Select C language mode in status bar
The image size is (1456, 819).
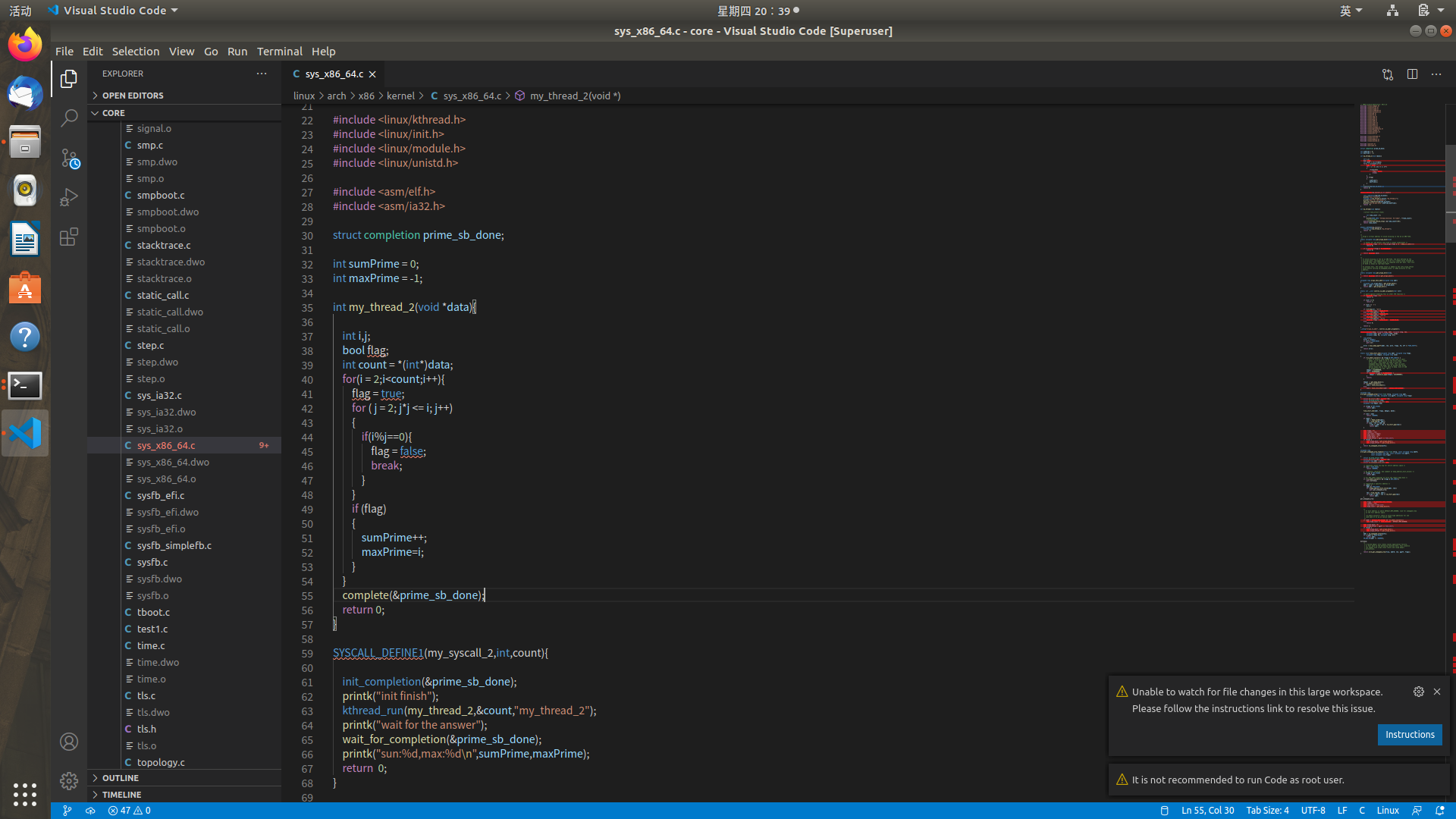(x=1362, y=811)
